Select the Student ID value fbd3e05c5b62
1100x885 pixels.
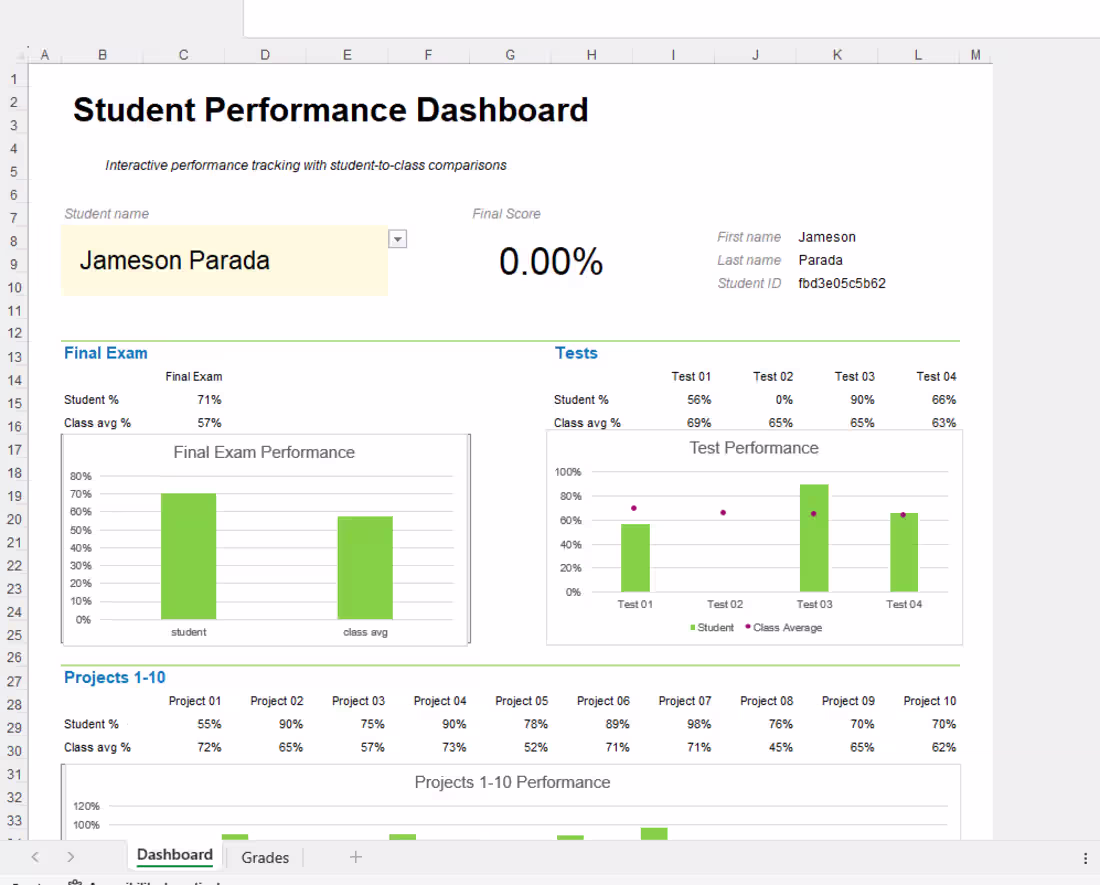click(842, 283)
